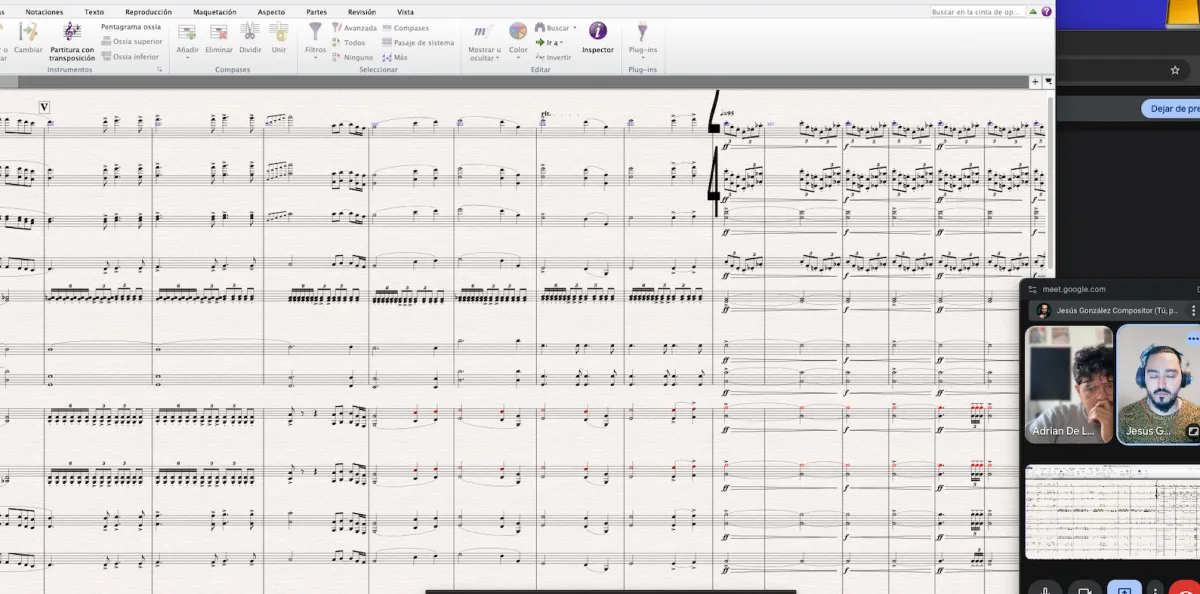Click the Dividir compases scissors icon
This screenshot has height=594, width=1200.
coord(250,32)
